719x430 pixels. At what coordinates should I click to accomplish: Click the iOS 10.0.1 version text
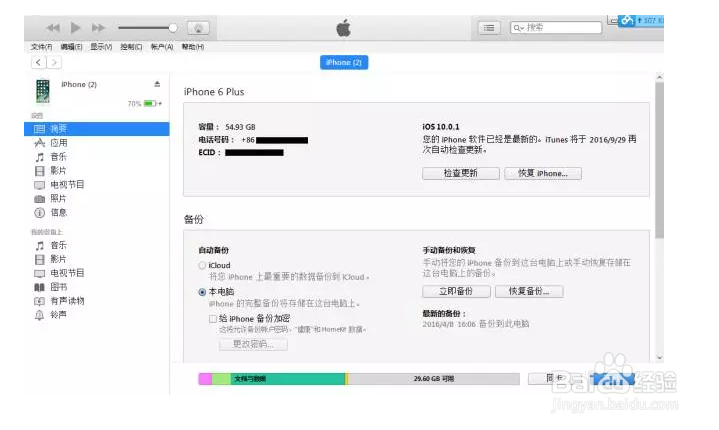point(441,127)
